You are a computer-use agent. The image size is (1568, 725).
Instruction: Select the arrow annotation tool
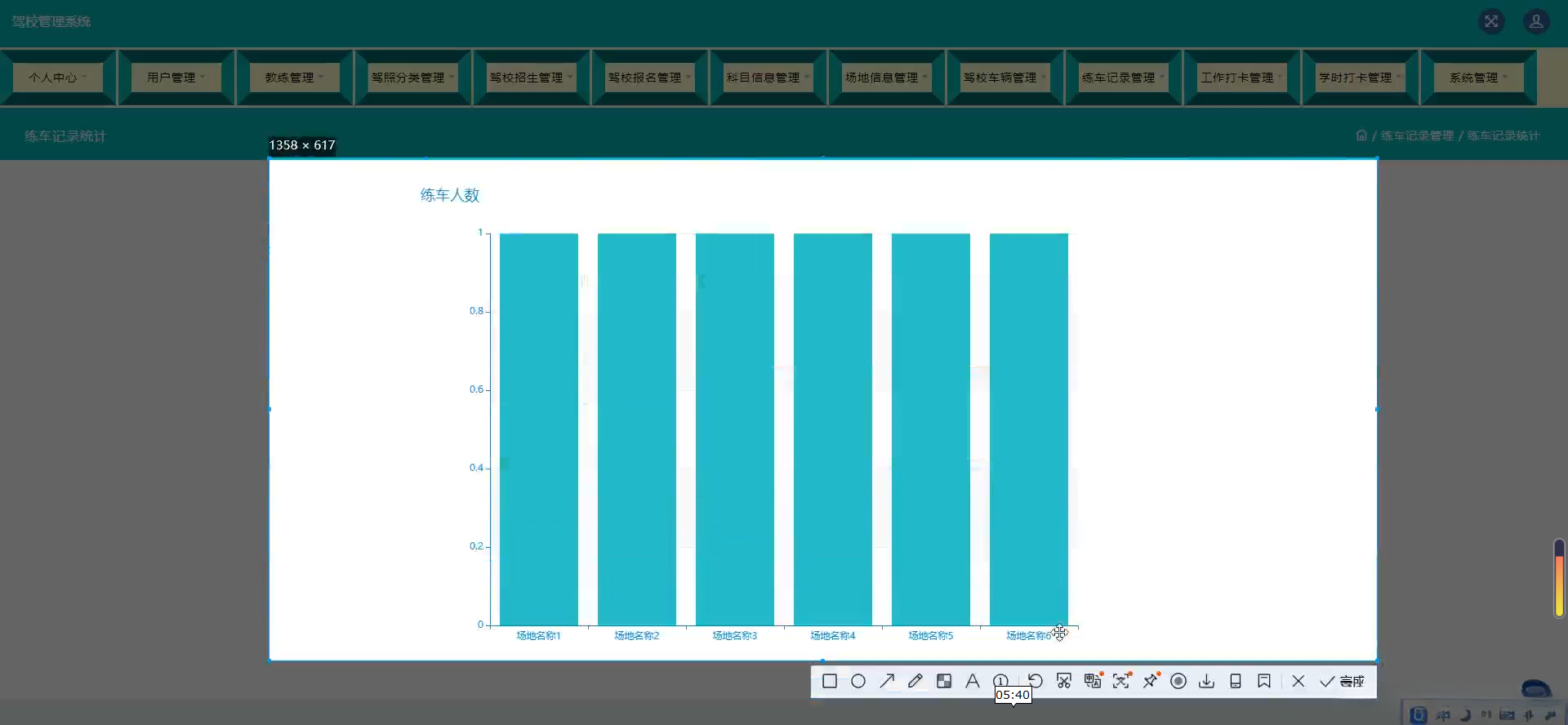coord(887,681)
